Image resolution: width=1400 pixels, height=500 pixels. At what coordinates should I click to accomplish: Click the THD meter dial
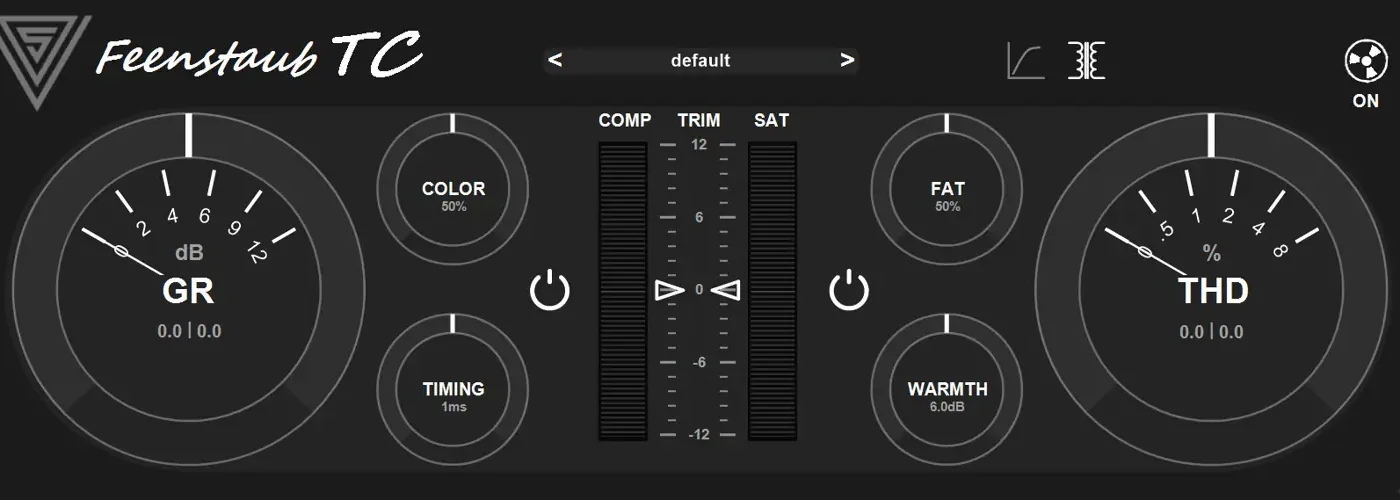(x=1211, y=290)
